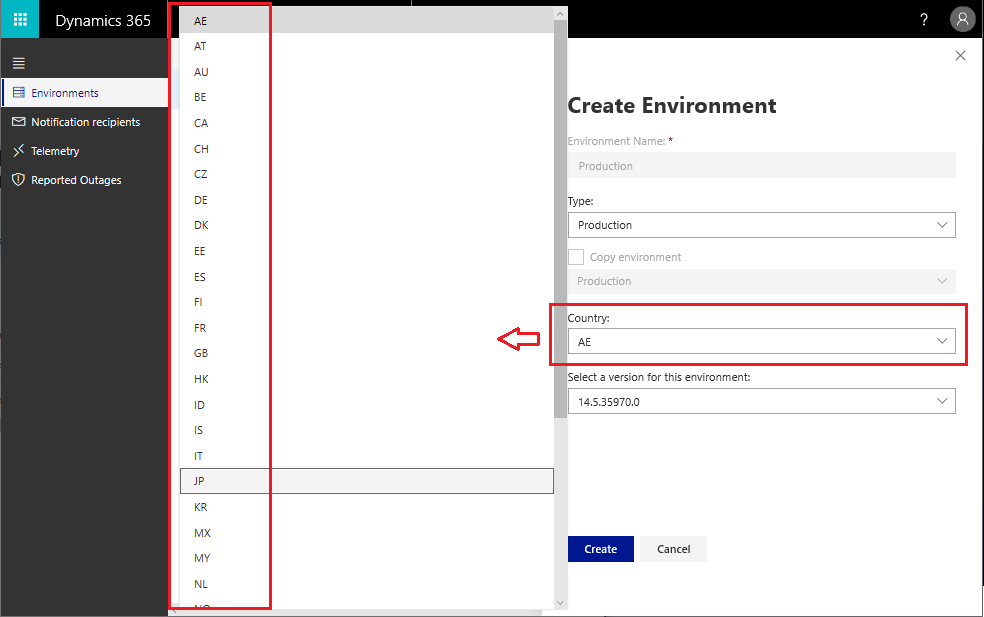The width and height of the screenshot is (984, 617).
Task: Select GB in the country list
Action: click(x=366, y=353)
